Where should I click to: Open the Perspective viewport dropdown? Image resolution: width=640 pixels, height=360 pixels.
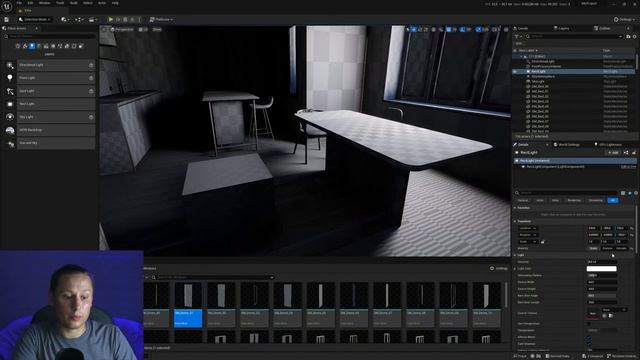pyautogui.click(x=122, y=29)
